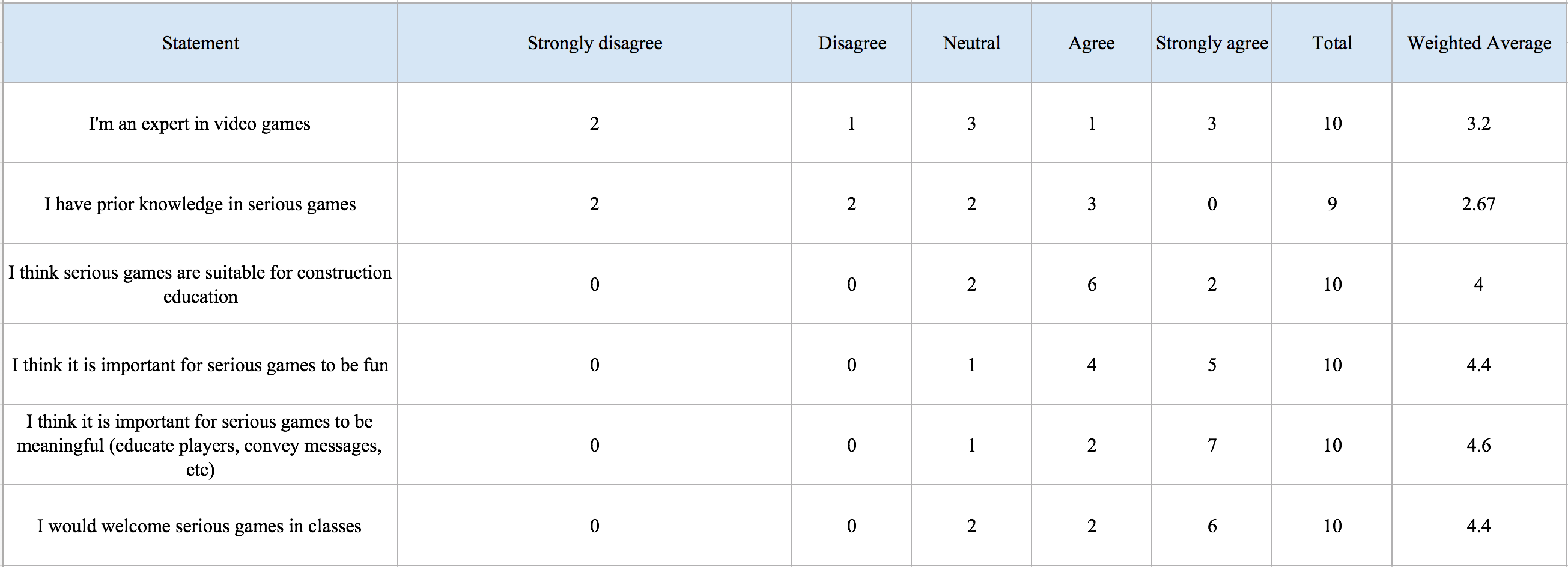Select the "important for serious games to be fun" cell

click(200, 365)
